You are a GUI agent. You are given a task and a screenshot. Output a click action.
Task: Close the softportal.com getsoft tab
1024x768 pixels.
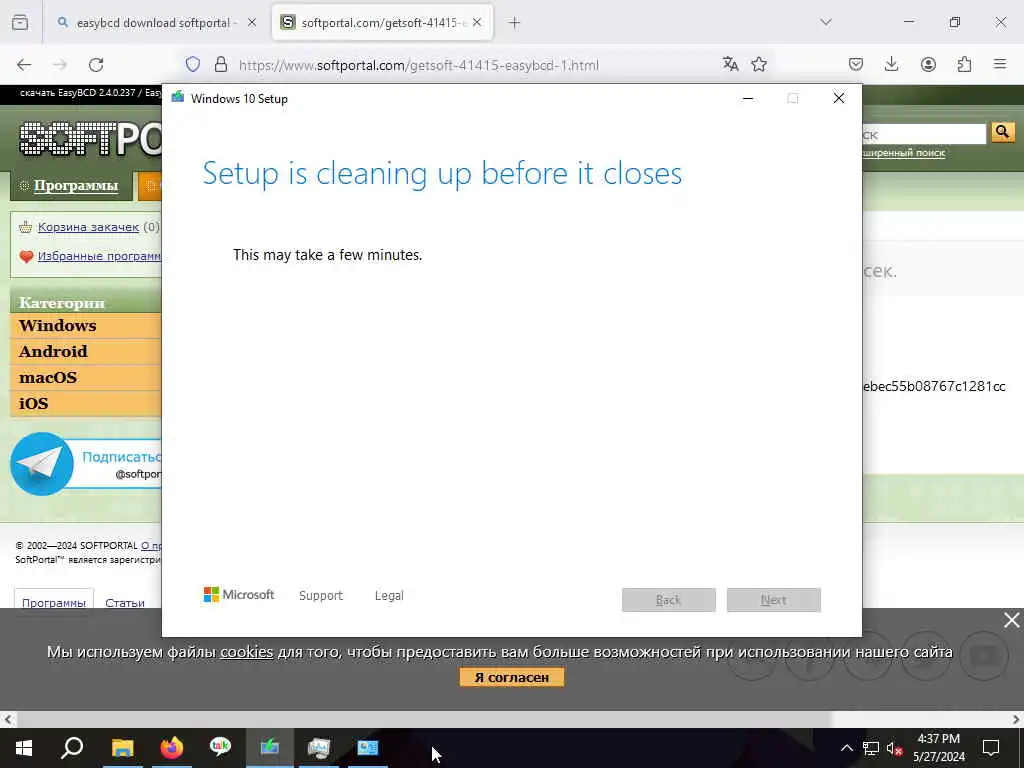477,23
